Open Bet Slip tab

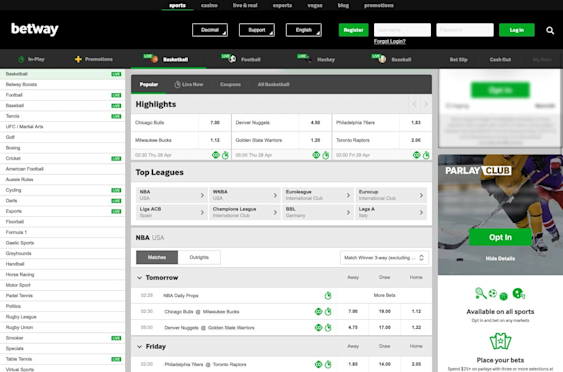pyautogui.click(x=459, y=60)
